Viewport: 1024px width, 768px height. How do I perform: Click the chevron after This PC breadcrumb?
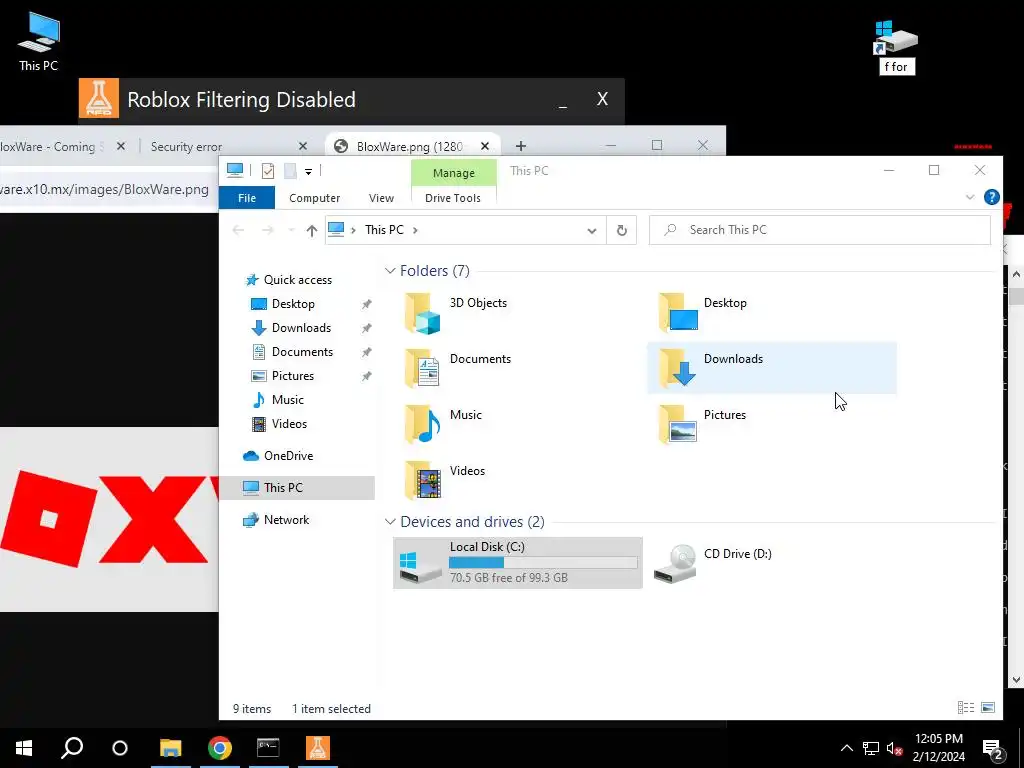415,230
